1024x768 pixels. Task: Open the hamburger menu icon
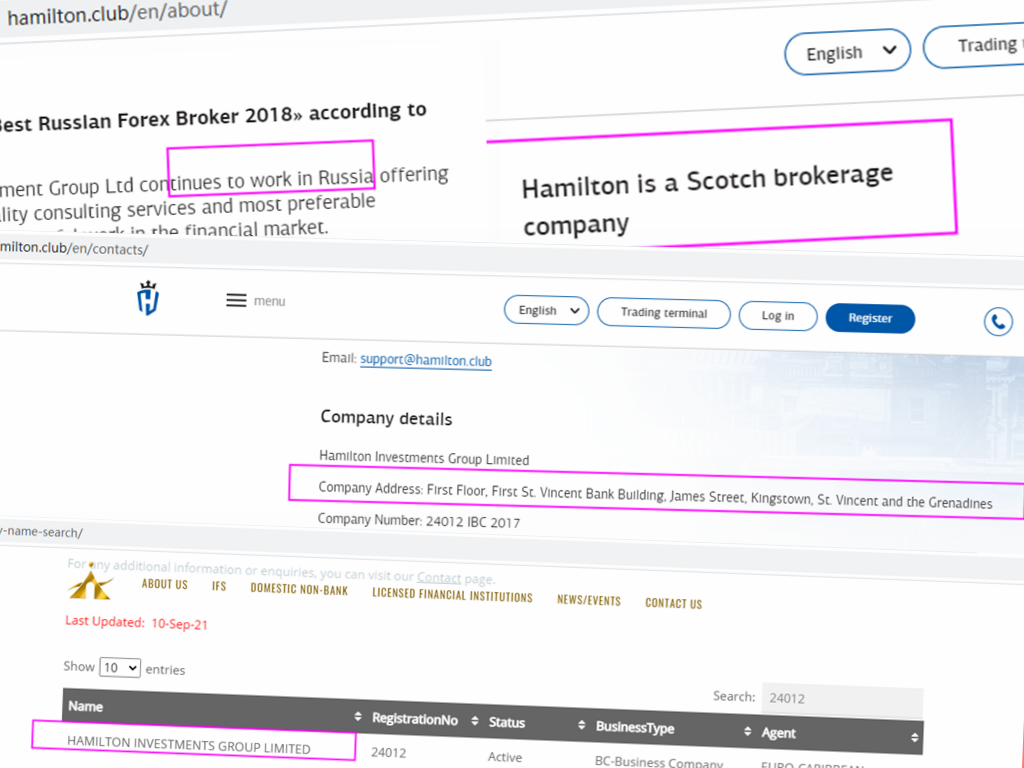[236, 300]
